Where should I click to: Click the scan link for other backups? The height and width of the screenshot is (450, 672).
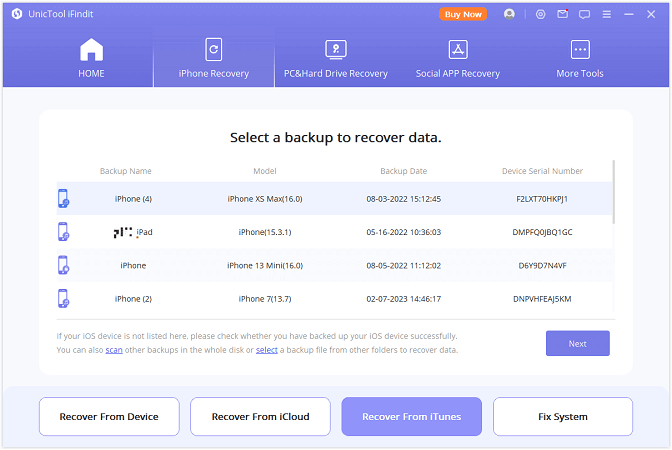(114, 350)
